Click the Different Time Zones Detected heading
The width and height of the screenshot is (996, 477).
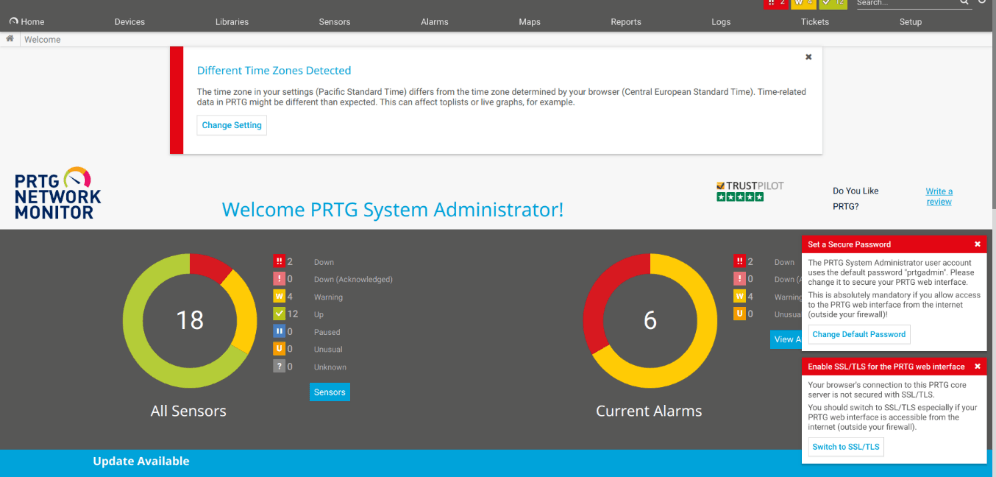274,71
